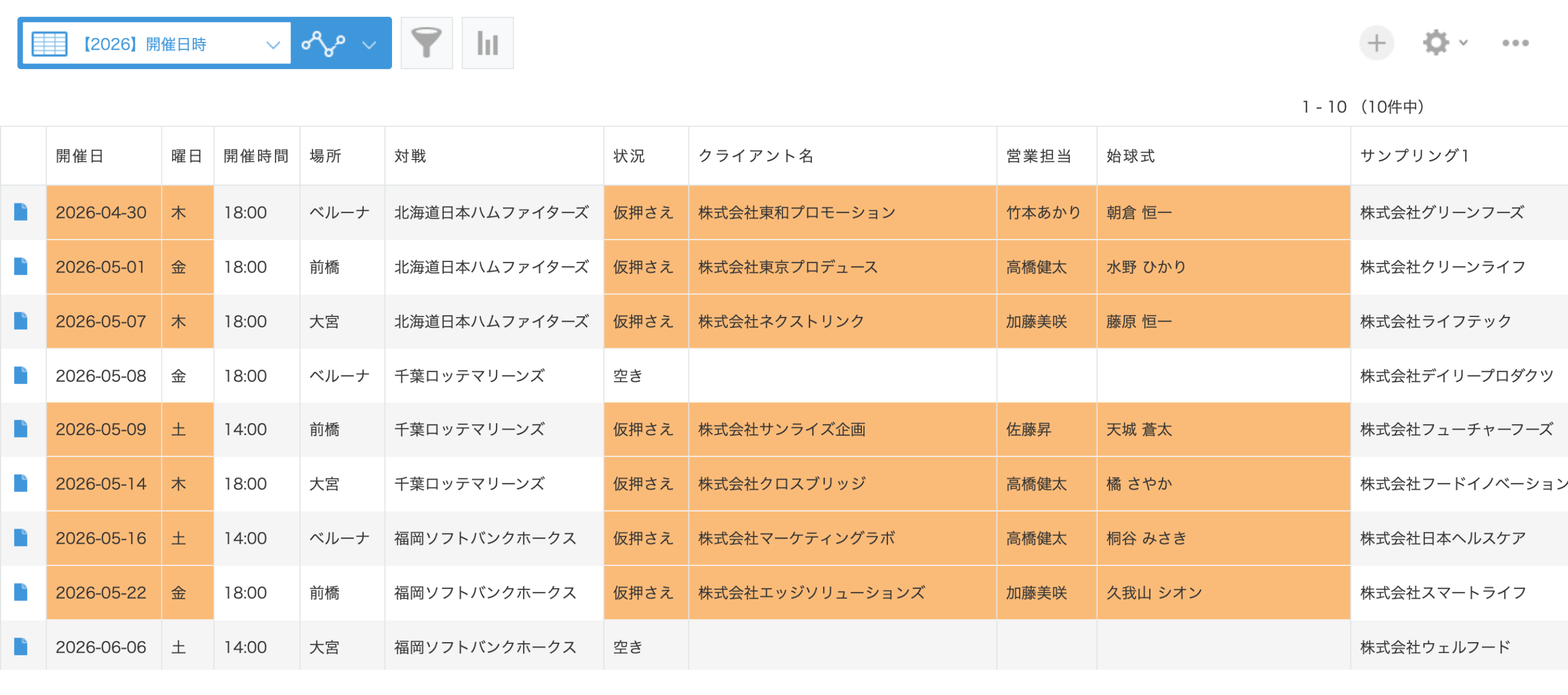Click the ellipsis options icon
1568x695 pixels.
coord(1515,43)
